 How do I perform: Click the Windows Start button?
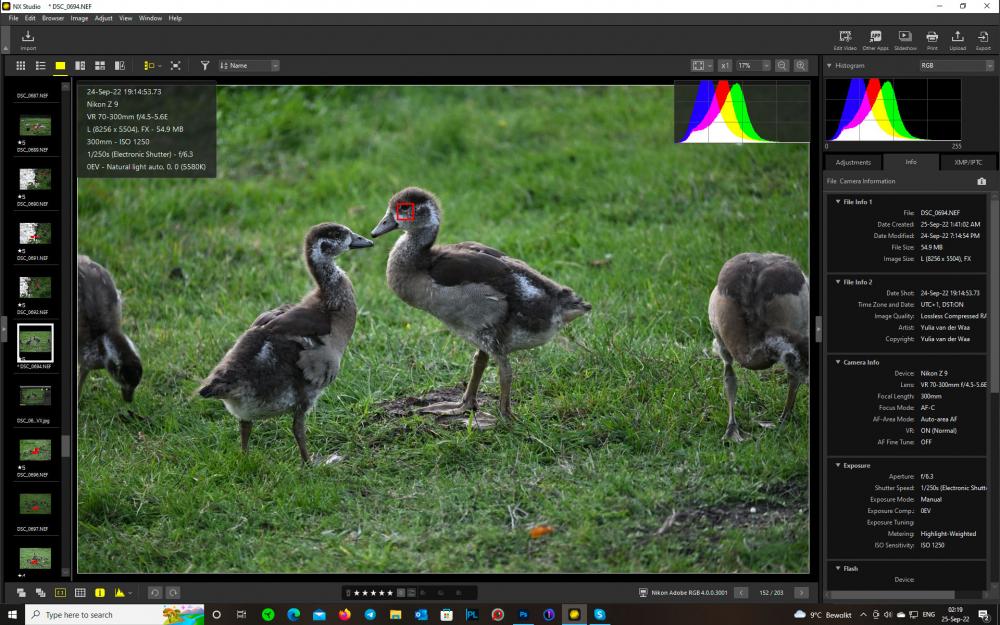[12, 615]
